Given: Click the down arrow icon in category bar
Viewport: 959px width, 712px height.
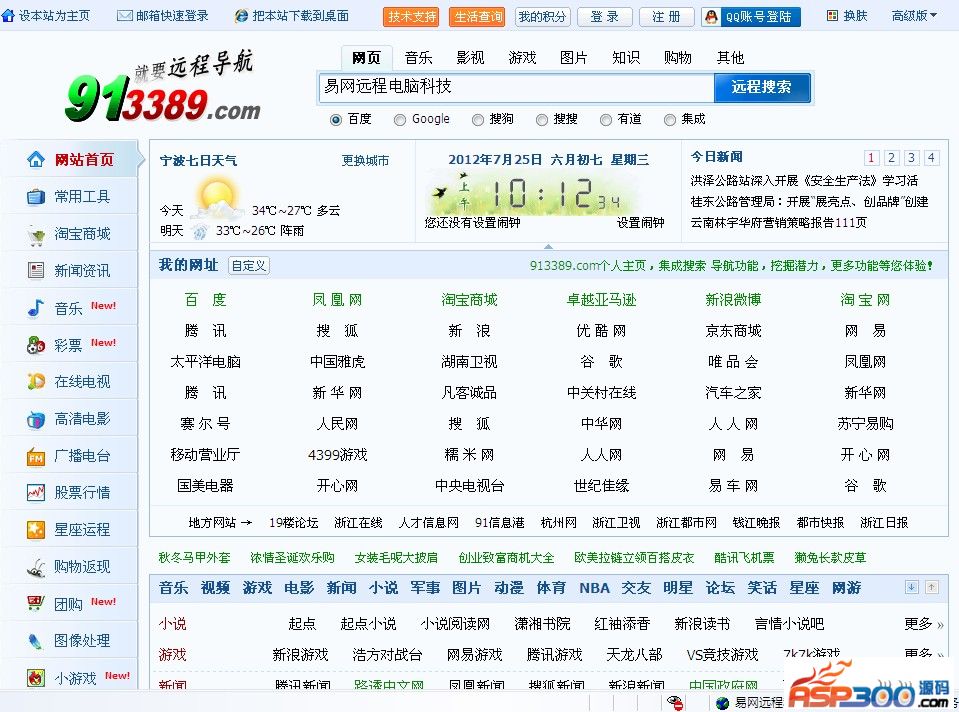Looking at the screenshot, I should pyautogui.click(x=911, y=587).
